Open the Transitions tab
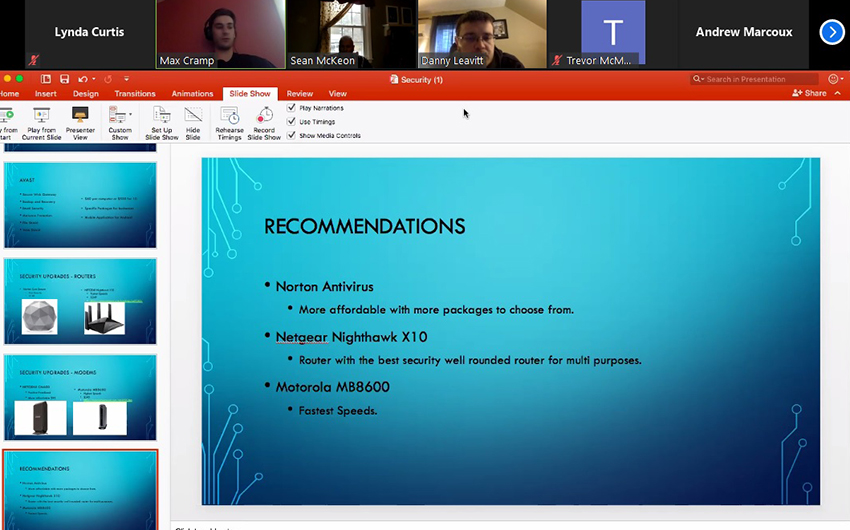Image resolution: width=850 pixels, height=530 pixels. [x=135, y=94]
